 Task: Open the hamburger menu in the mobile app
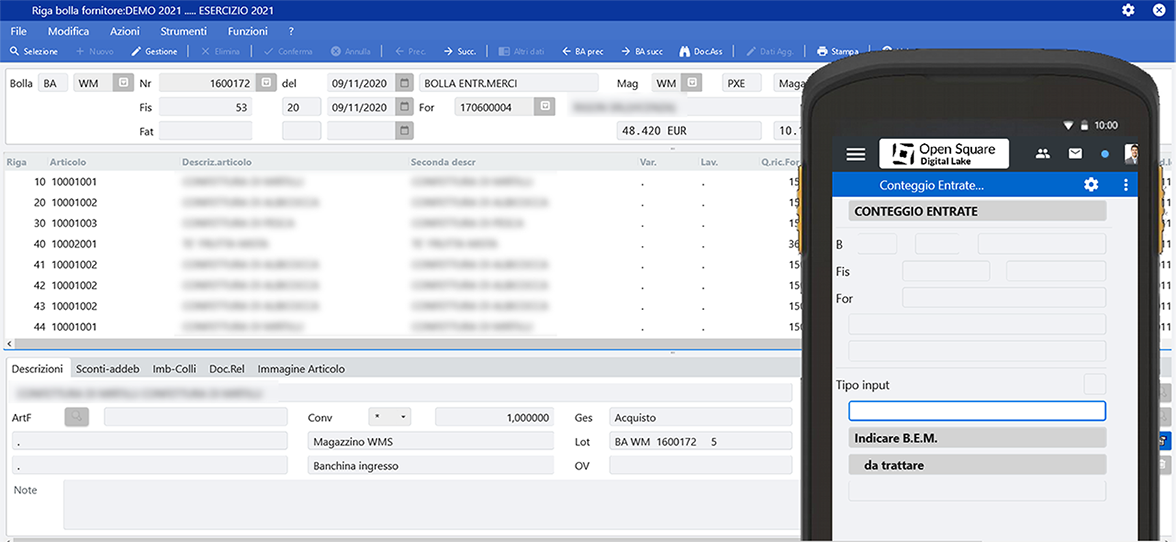(x=856, y=154)
